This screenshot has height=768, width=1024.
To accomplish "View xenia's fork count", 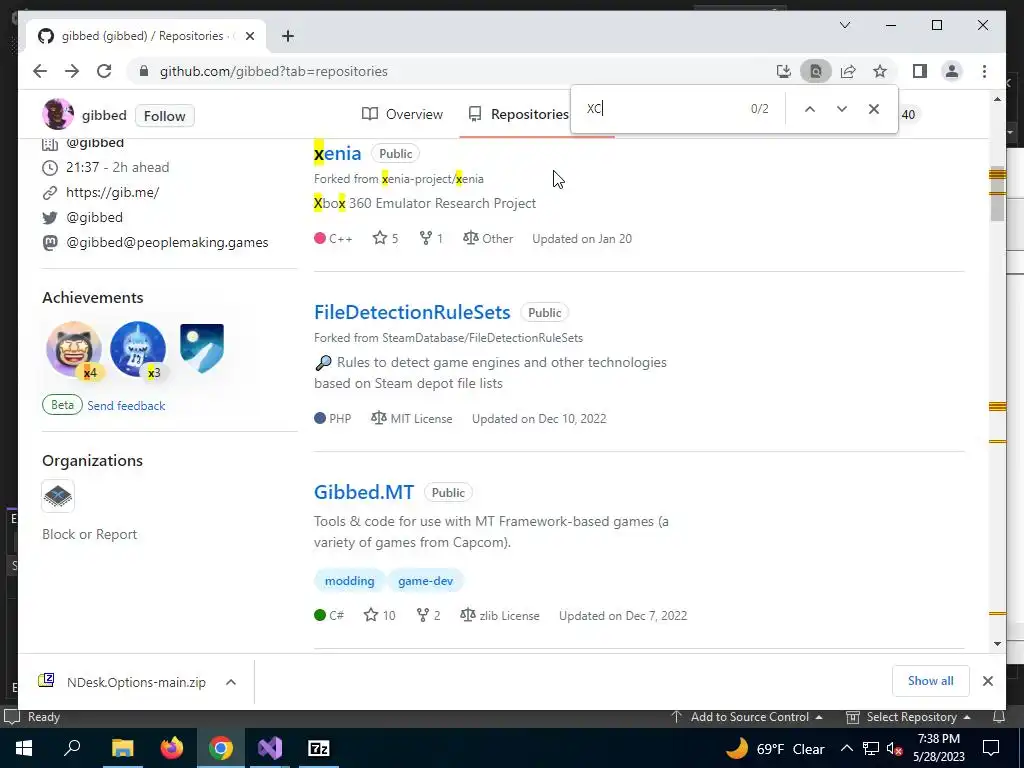I will click(431, 238).
